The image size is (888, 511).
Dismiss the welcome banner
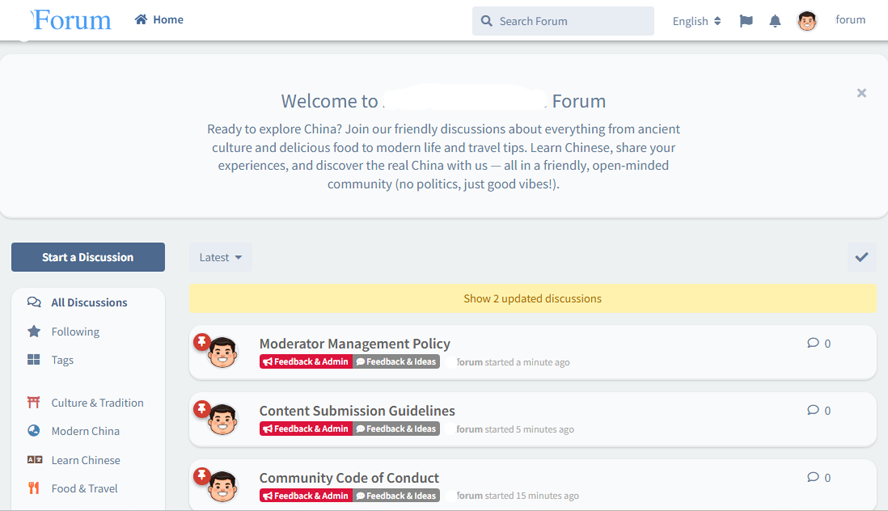click(861, 93)
